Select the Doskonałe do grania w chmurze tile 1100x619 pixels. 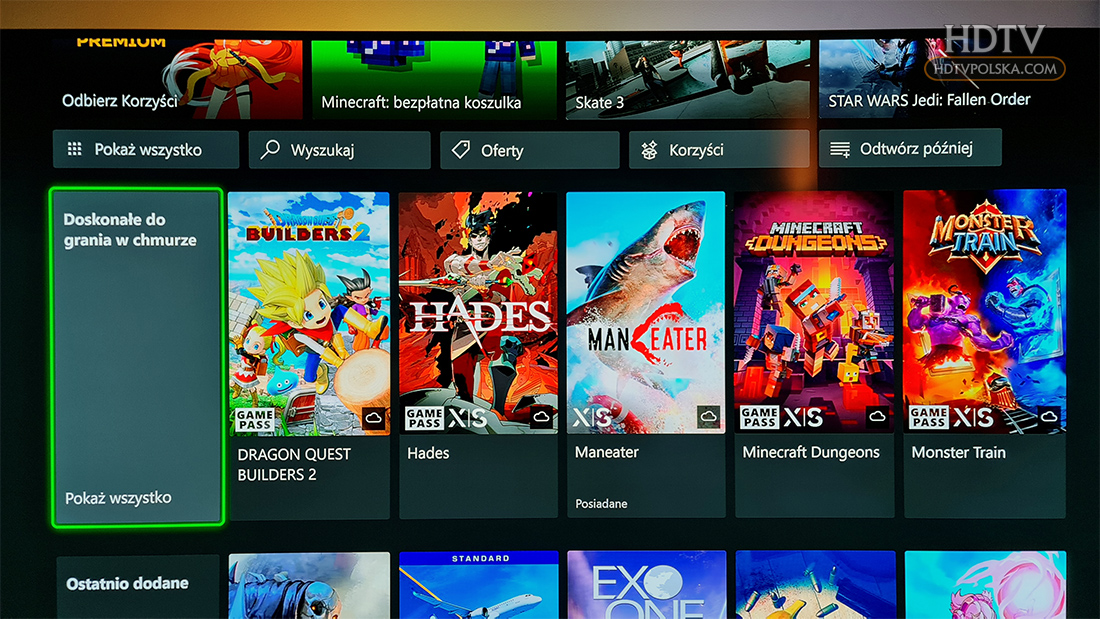137,357
